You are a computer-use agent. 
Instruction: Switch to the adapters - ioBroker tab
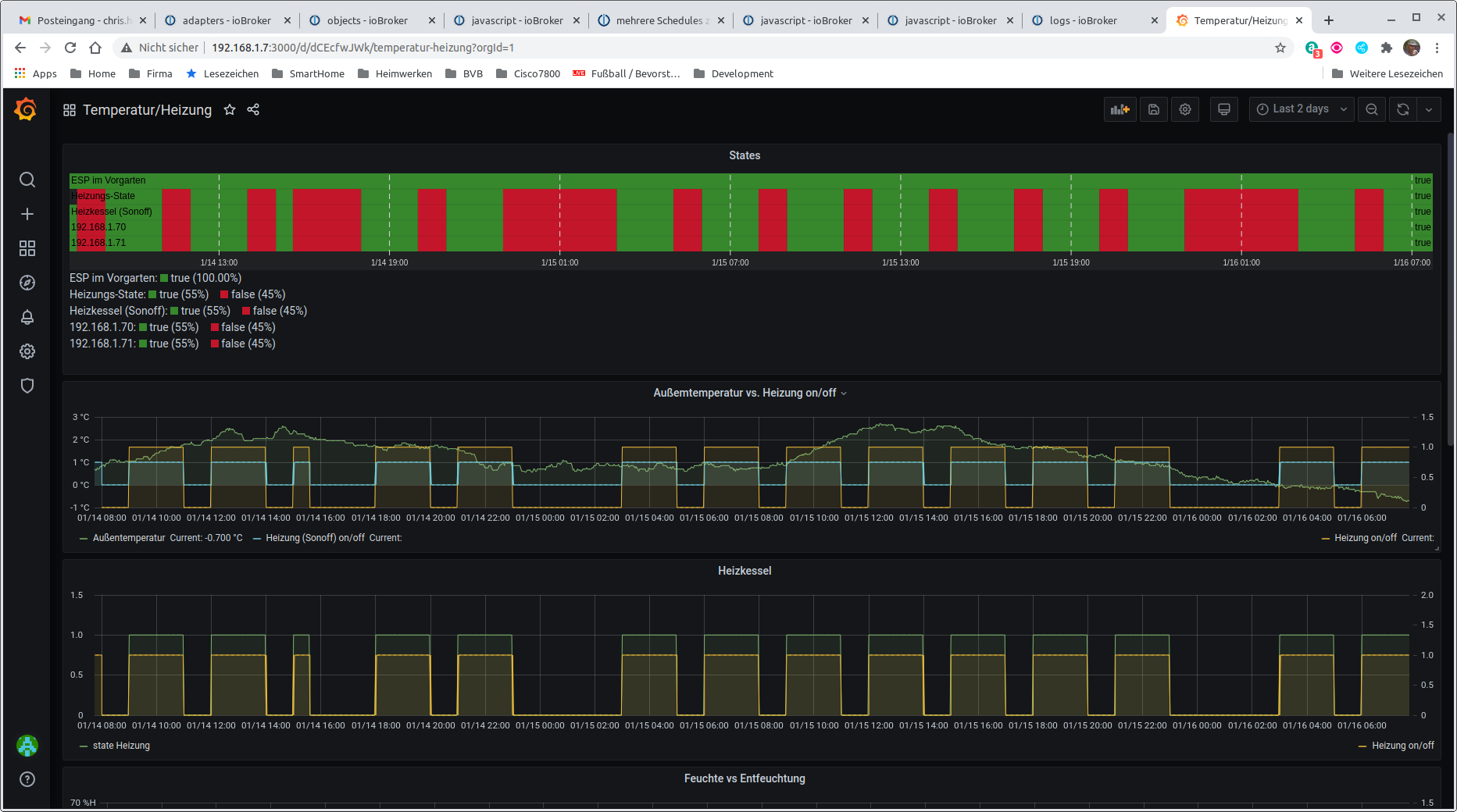click(x=227, y=20)
